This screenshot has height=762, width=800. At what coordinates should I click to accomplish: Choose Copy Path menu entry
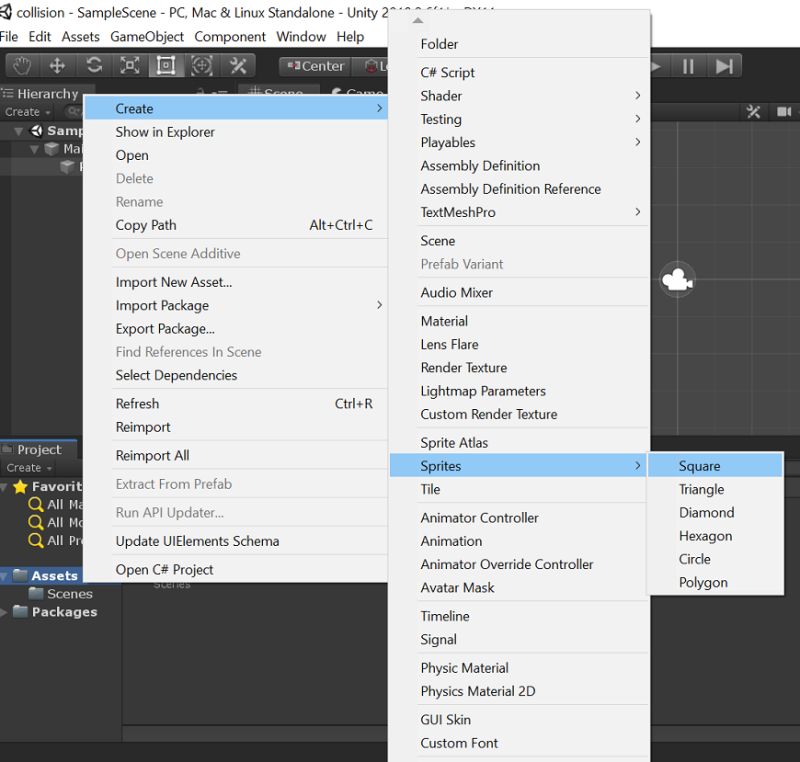236,225
